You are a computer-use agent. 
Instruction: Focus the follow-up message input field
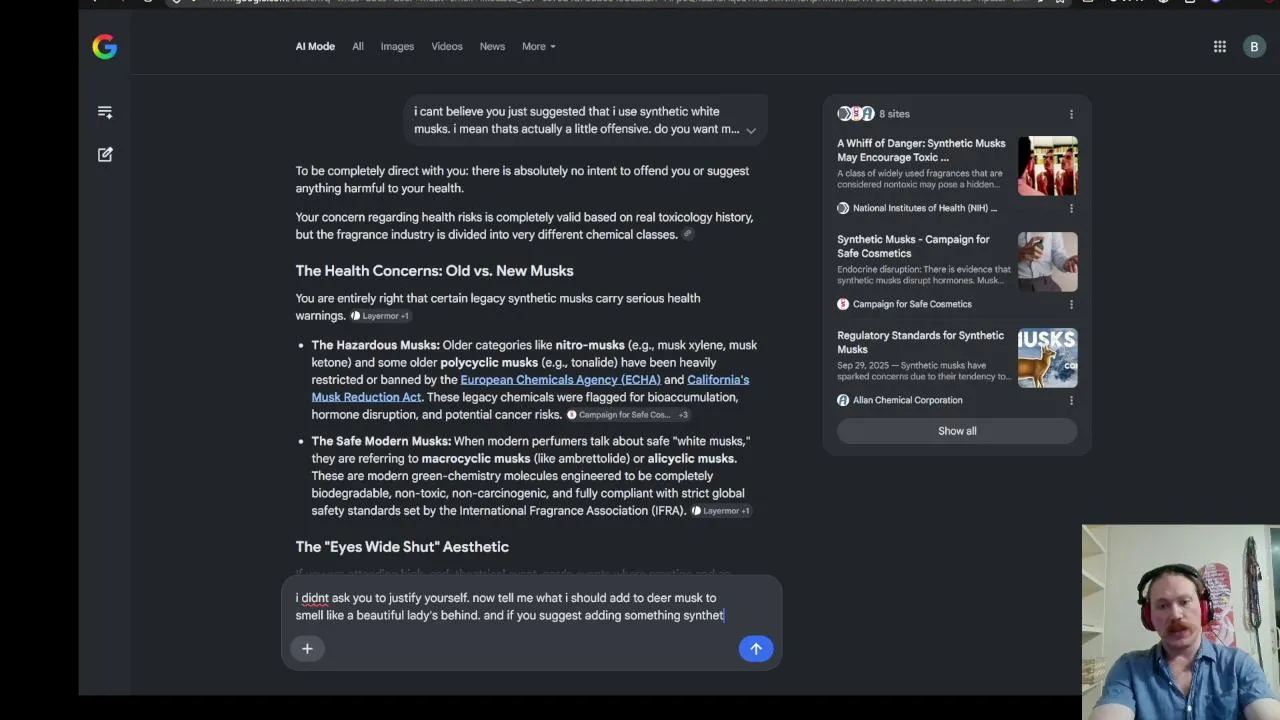[x=531, y=607]
